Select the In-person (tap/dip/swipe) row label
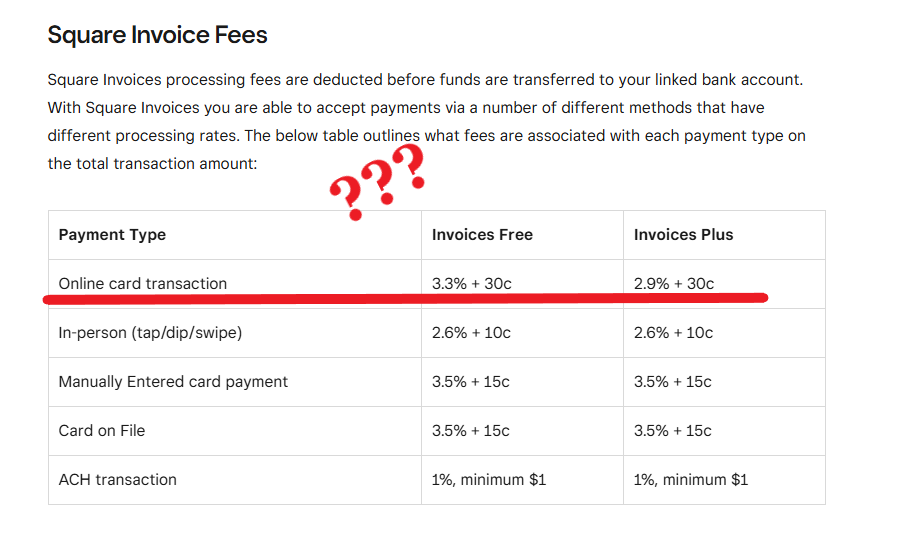 point(150,332)
